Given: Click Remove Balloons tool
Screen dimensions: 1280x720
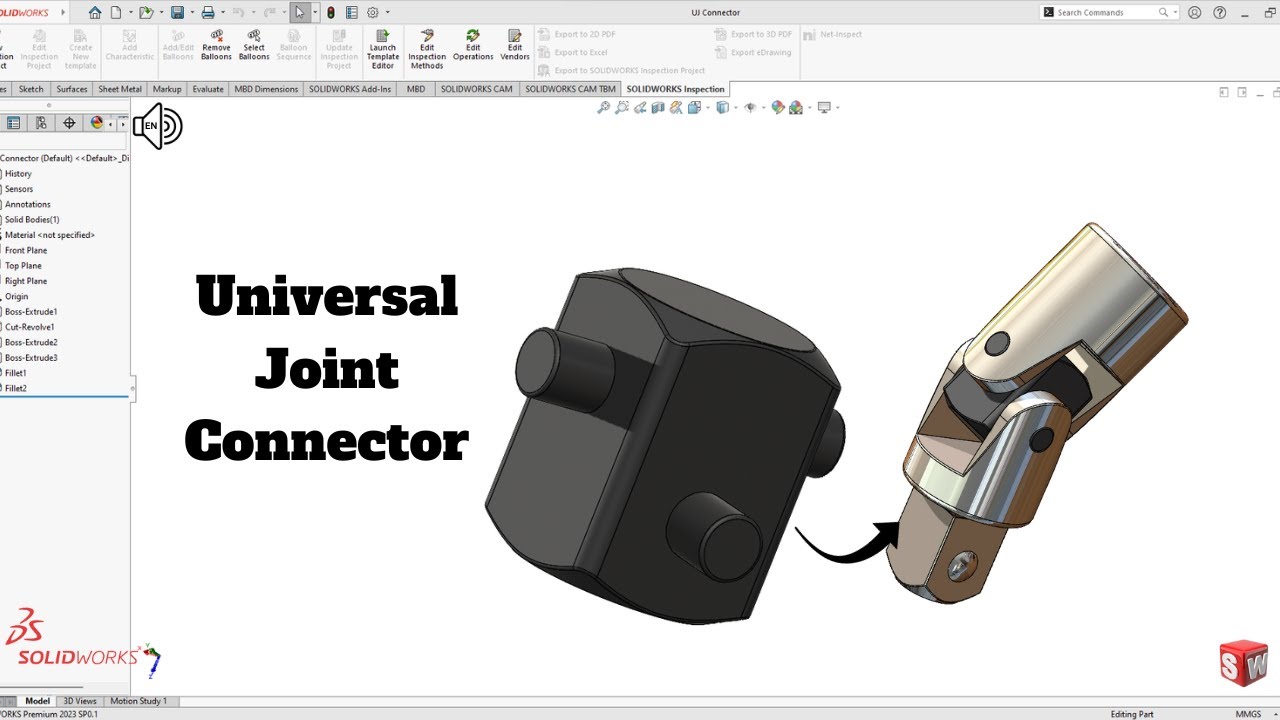Looking at the screenshot, I should 216,45.
